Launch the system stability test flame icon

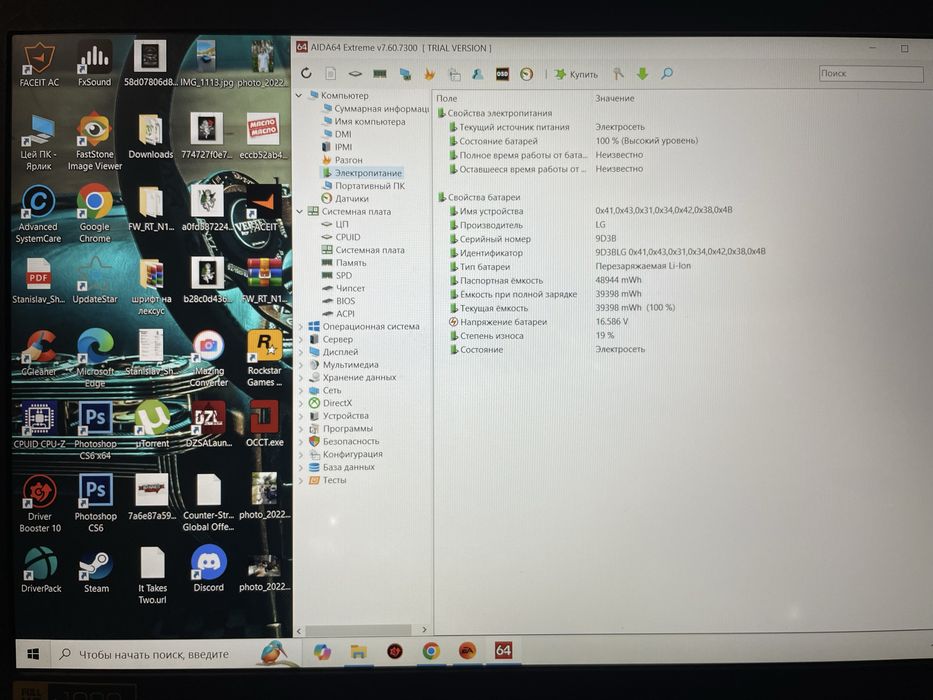(x=430, y=74)
